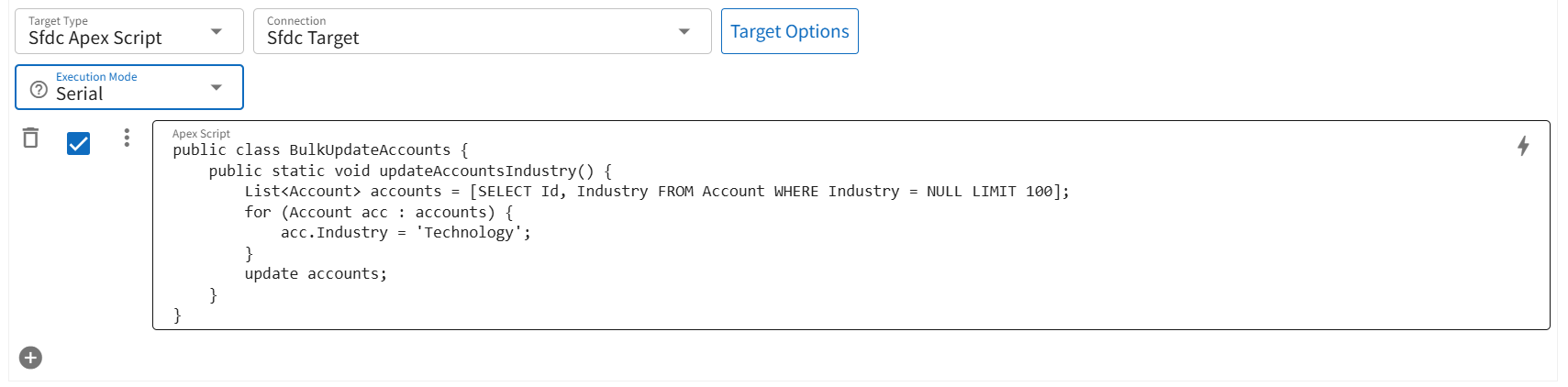This screenshot has height=387, width=1568.
Task: Click the lightning bolt icon in script editor
Action: tap(1522, 146)
